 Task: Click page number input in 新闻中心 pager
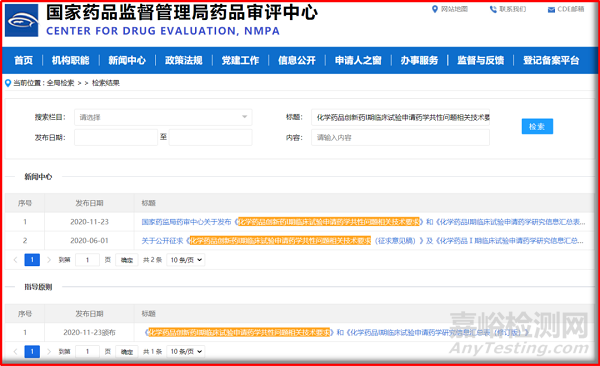[88, 260]
